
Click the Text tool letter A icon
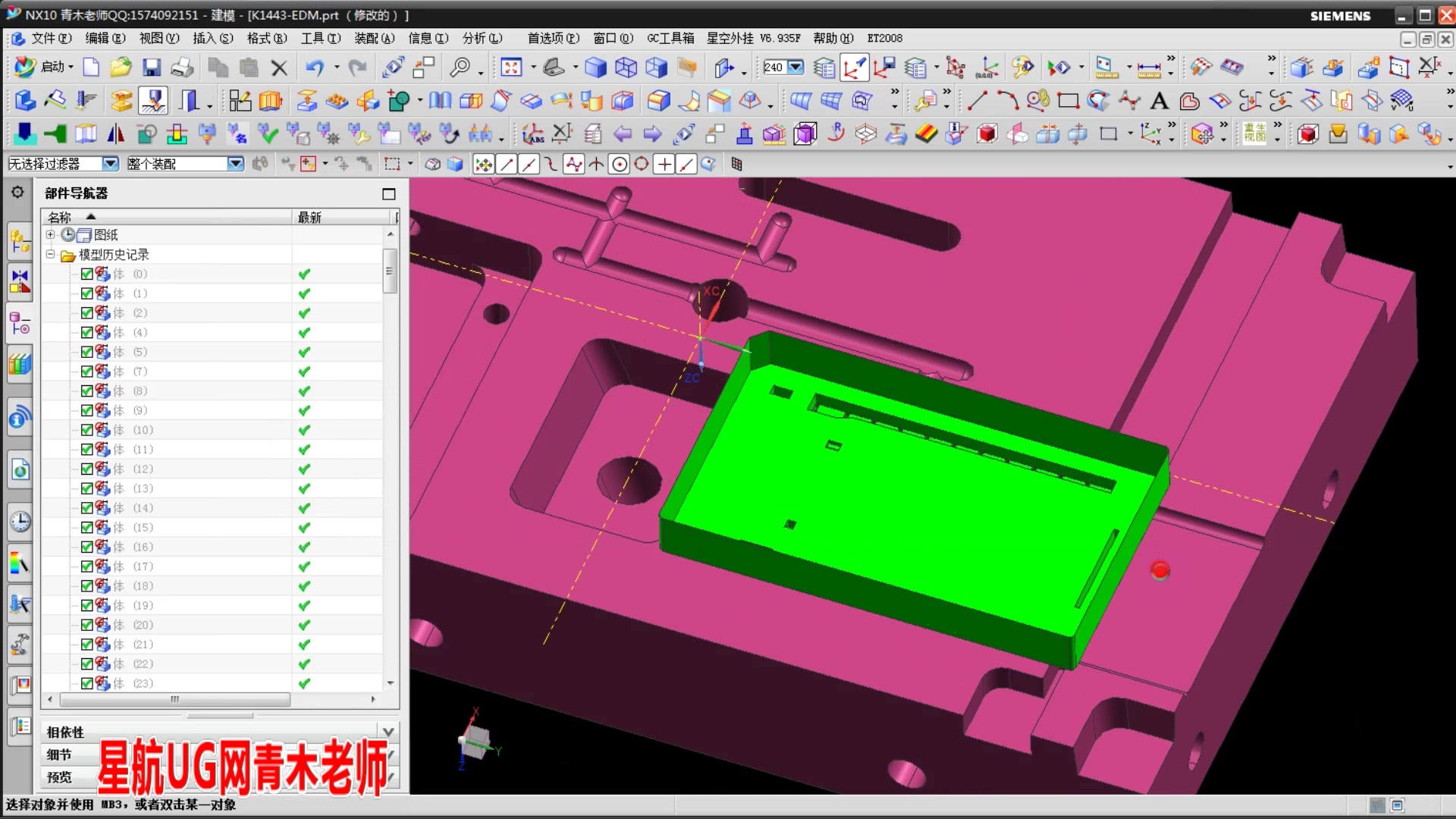click(1159, 101)
